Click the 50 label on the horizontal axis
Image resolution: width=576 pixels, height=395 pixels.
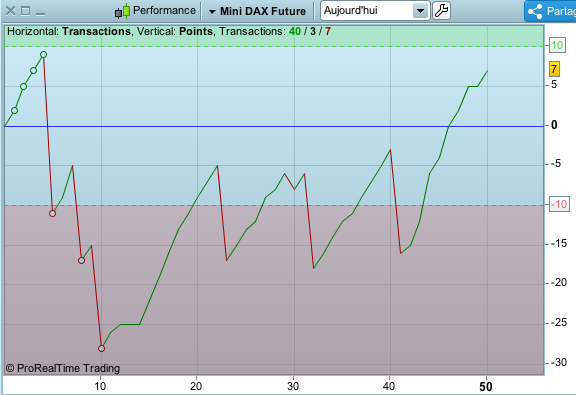click(486, 387)
